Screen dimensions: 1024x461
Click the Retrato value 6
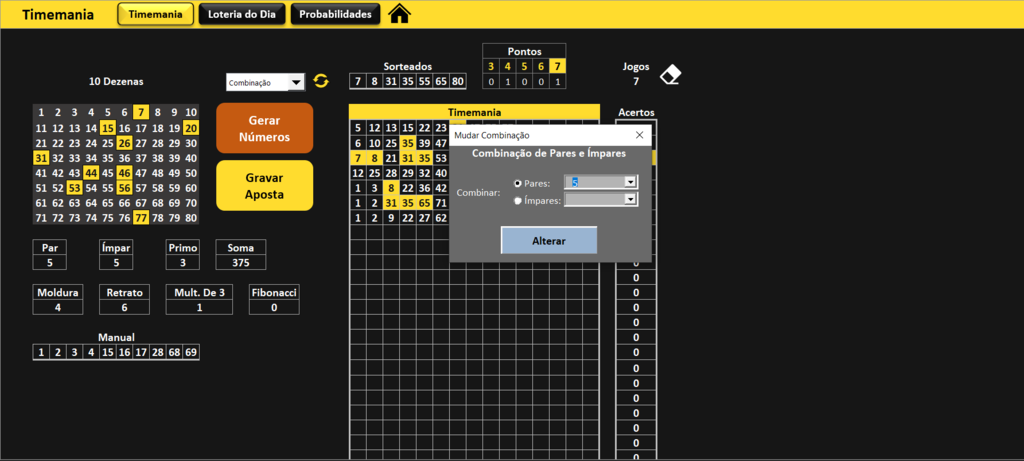pyautogui.click(x=124, y=307)
